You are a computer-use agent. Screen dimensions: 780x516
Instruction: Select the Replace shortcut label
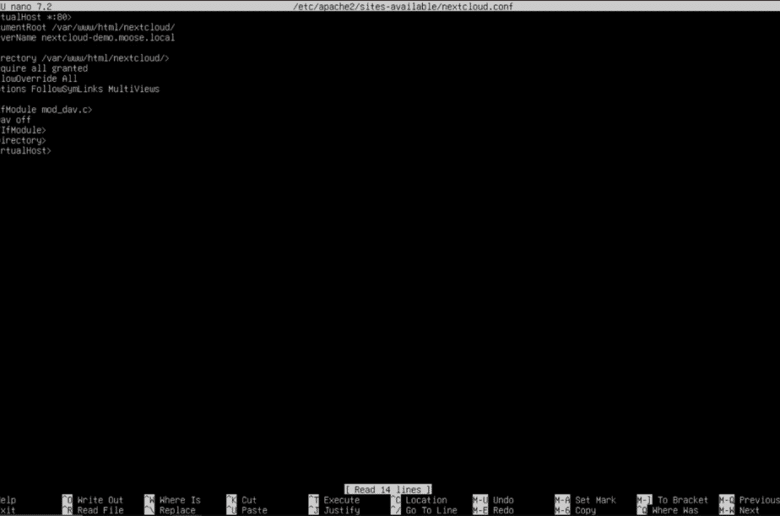[177, 511]
